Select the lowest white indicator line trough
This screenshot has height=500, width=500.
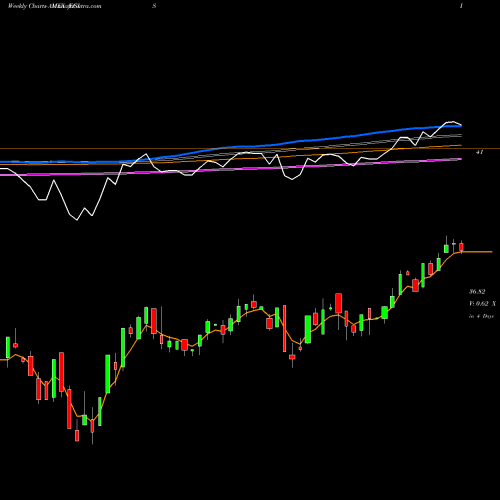[77, 220]
